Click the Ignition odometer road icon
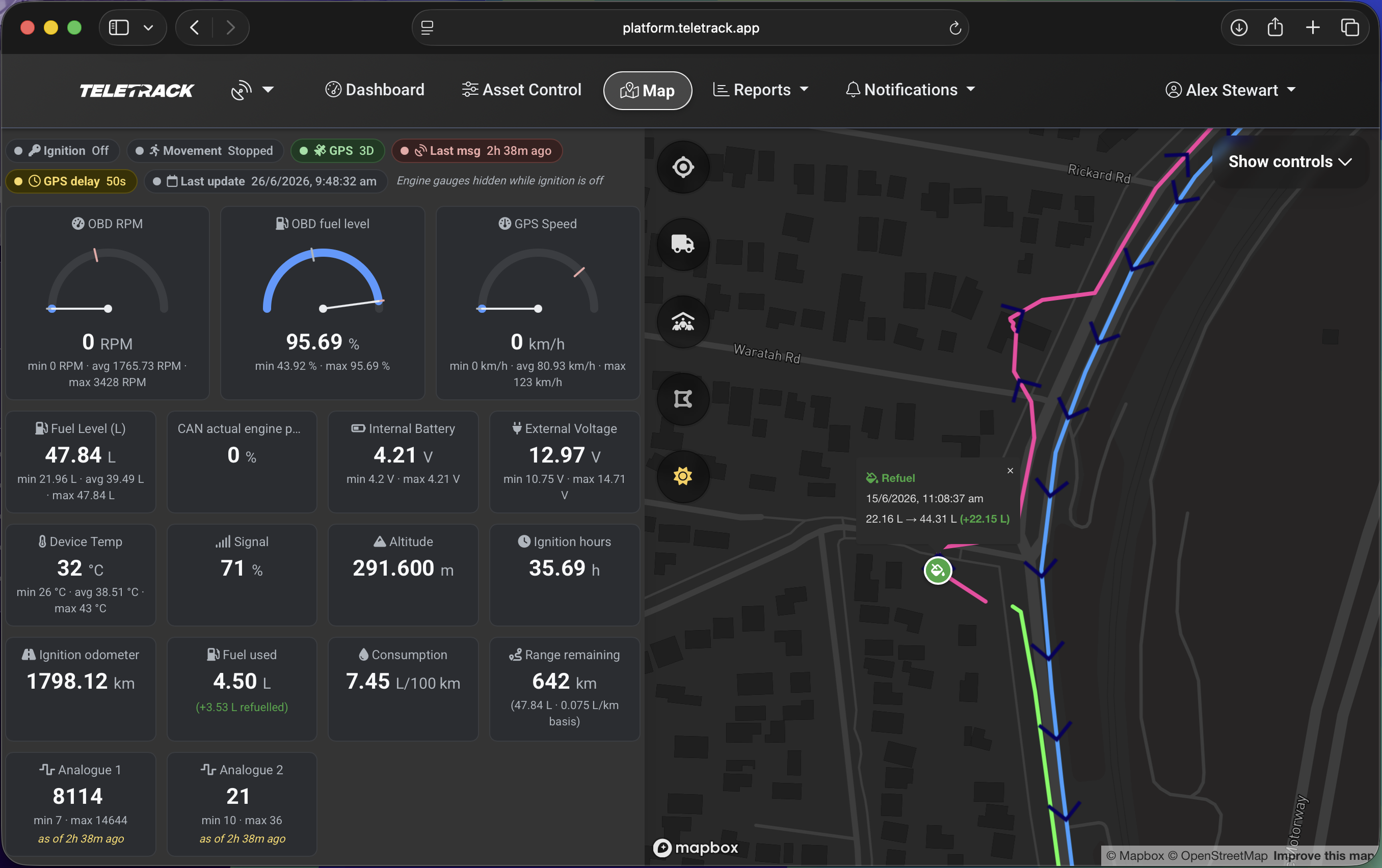This screenshot has width=1382, height=868. 29,654
